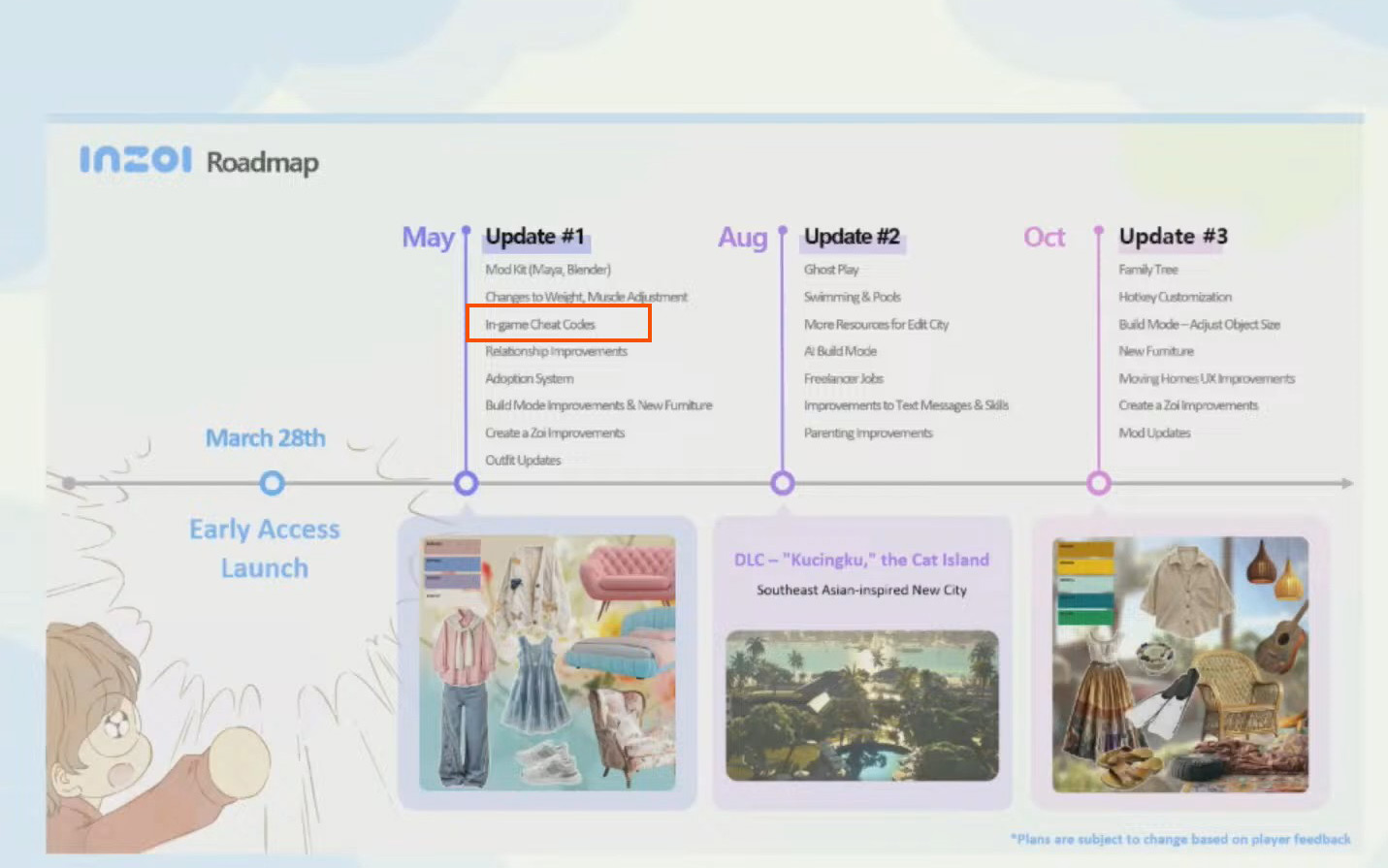The width and height of the screenshot is (1388, 868).
Task: Click New Furniture under Update #3
Action: (x=1156, y=351)
